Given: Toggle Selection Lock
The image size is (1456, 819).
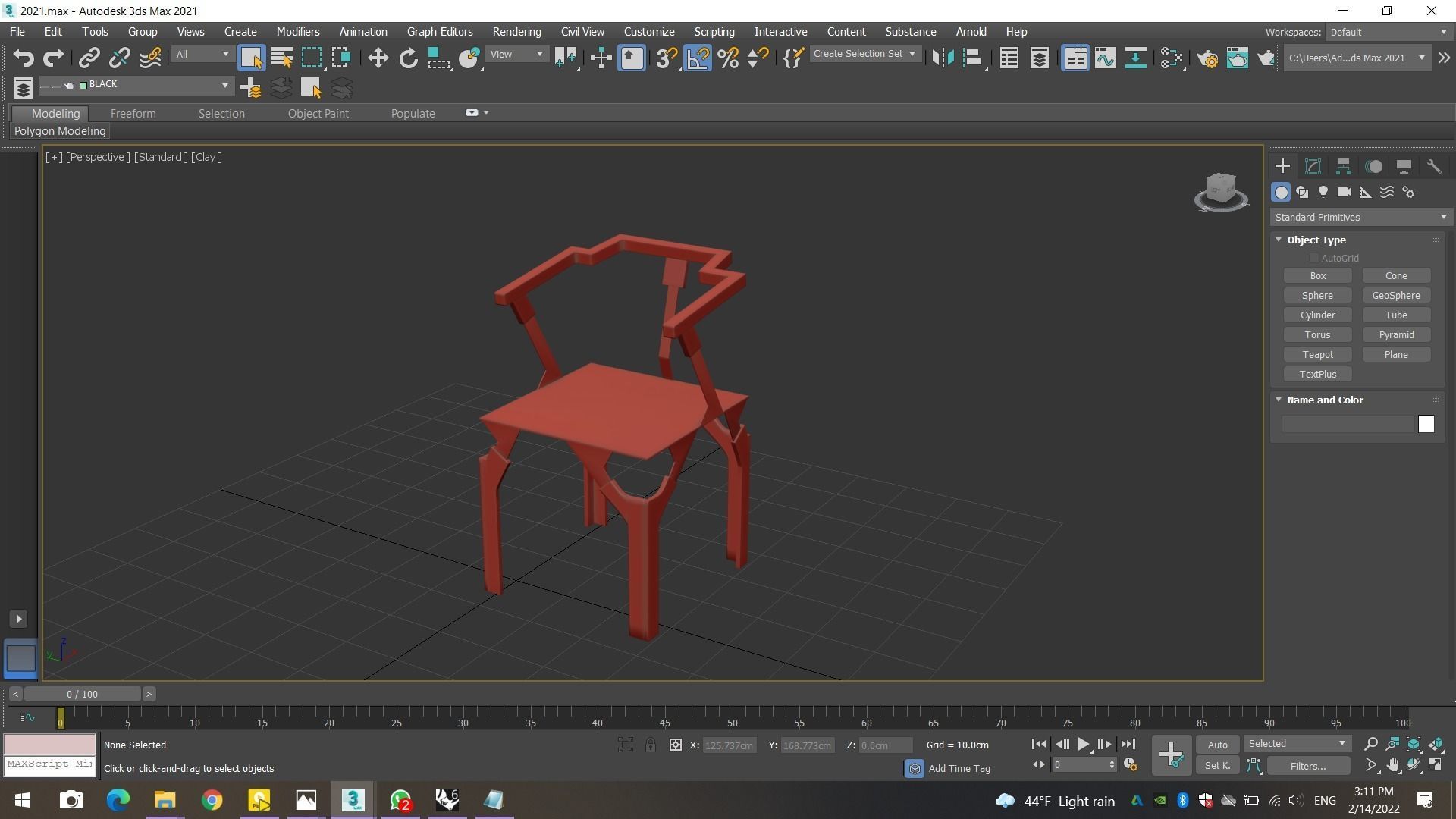Looking at the screenshot, I should pos(651,745).
